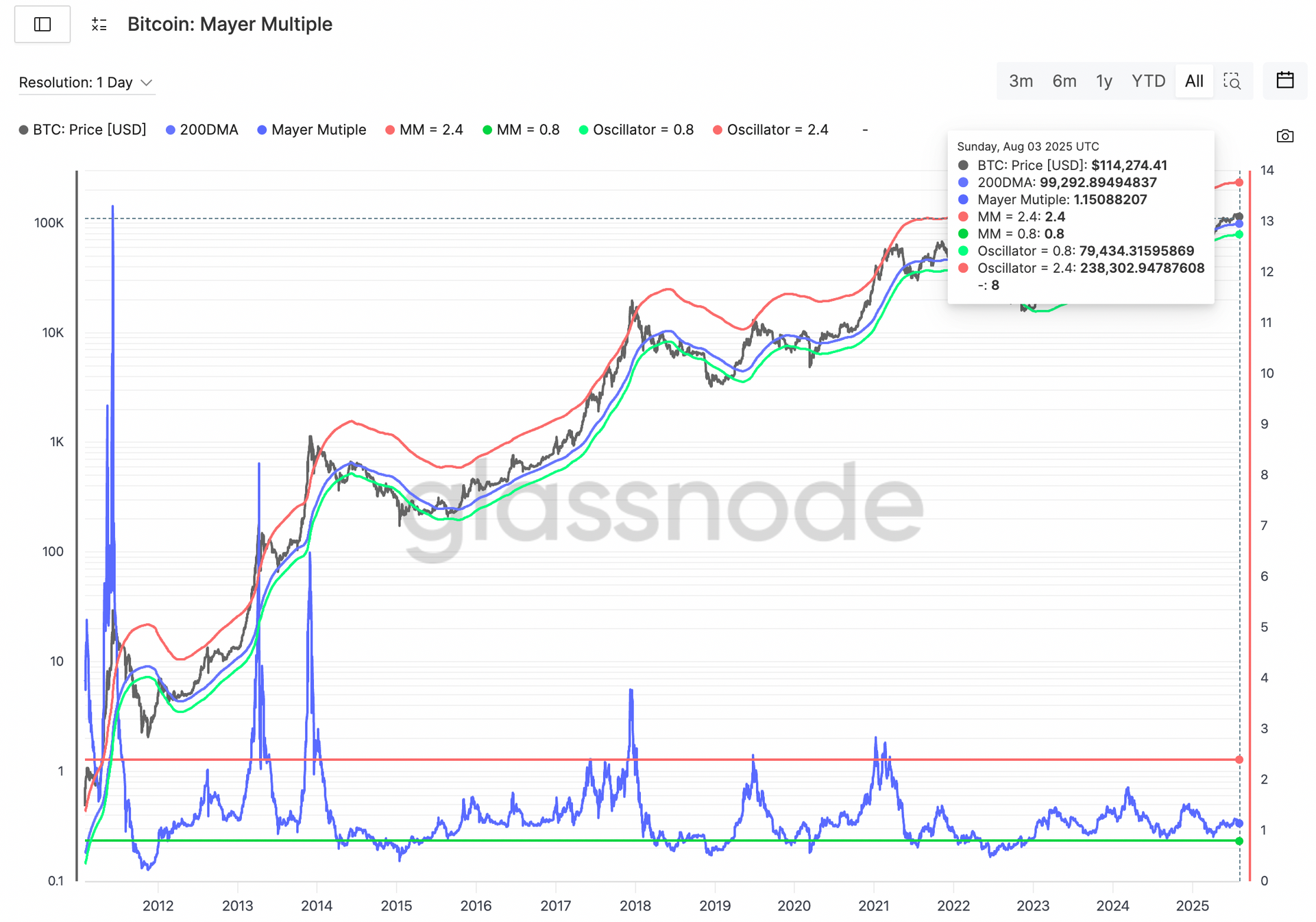
Task: Select the 3m time range
Action: (x=1021, y=82)
